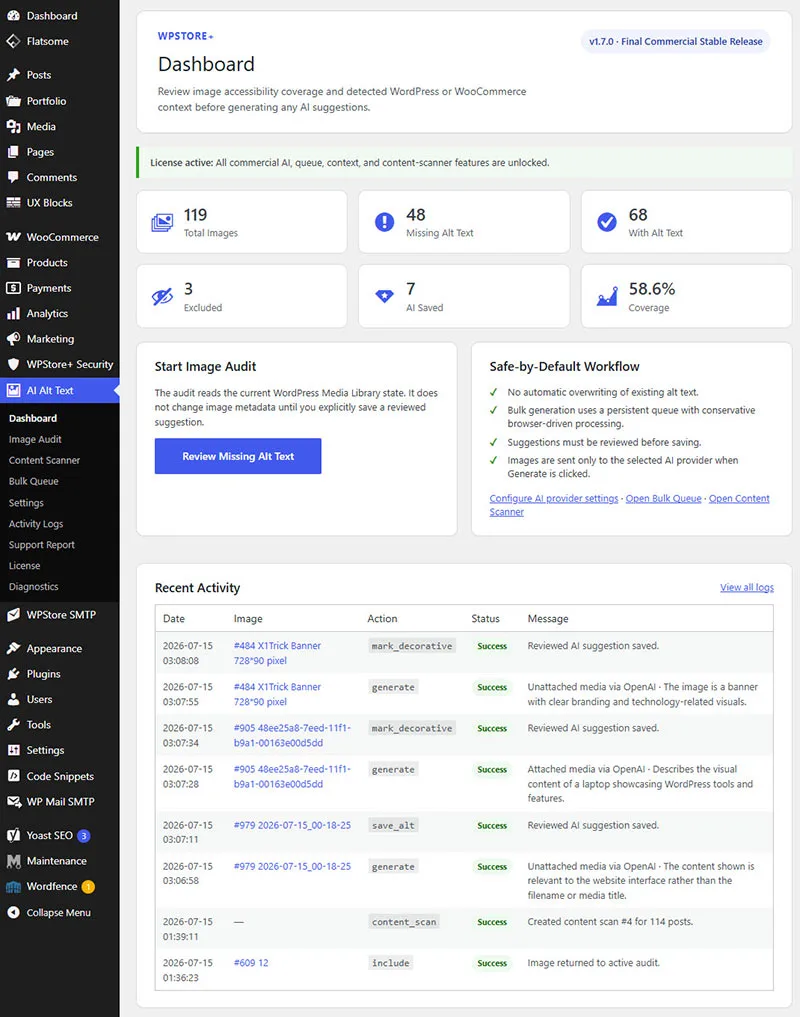Open #979 image link in save_alt row
The image size is (800, 1017).
[292, 825]
